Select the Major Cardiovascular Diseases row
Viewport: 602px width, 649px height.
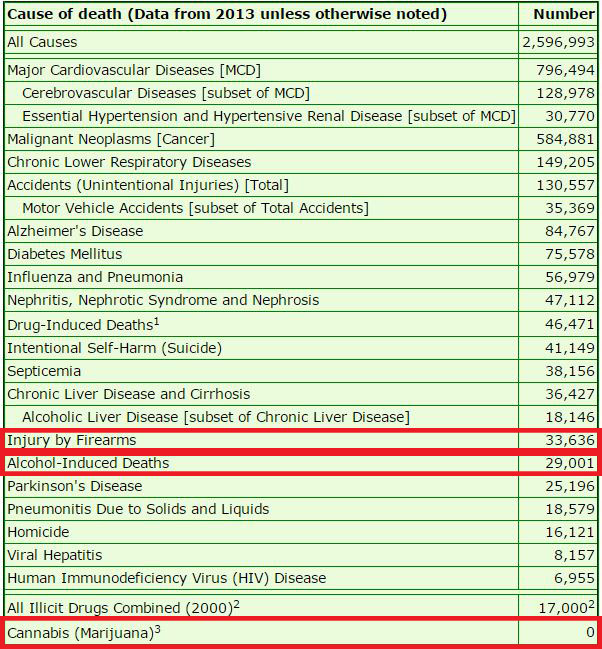coord(125,70)
